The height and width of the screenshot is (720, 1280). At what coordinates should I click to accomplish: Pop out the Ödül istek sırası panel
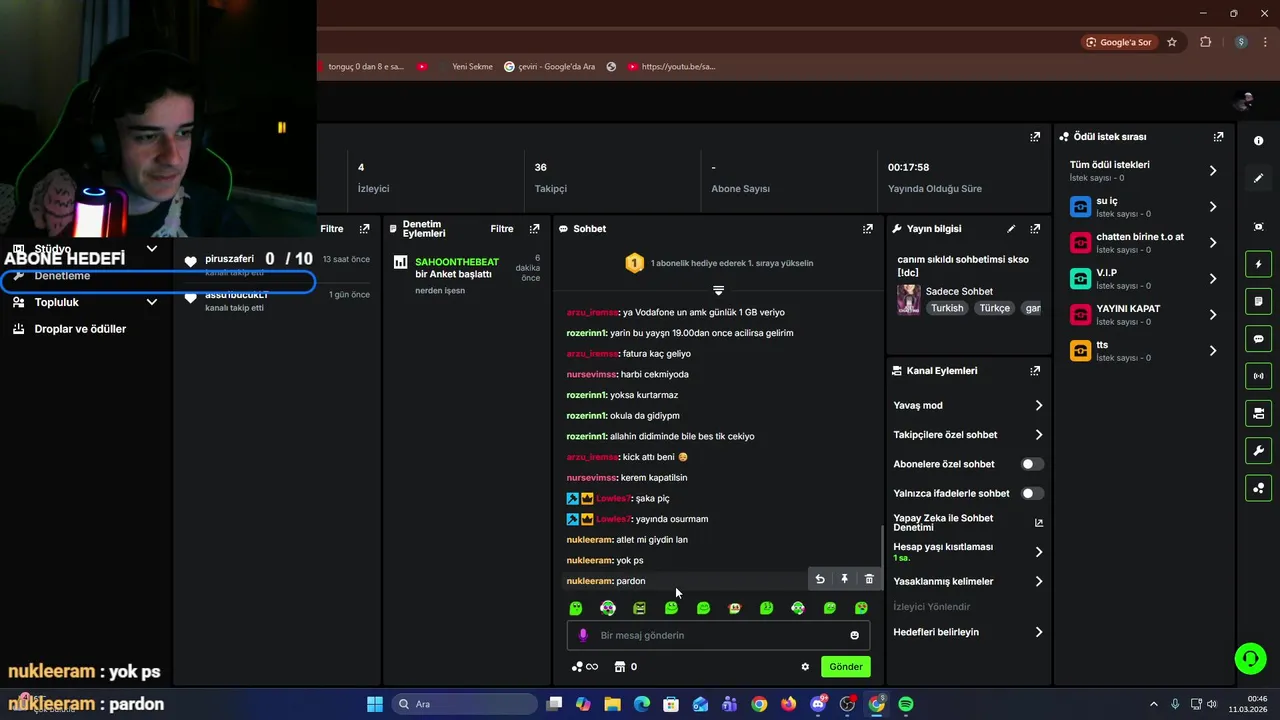click(x=1218, y=137)
